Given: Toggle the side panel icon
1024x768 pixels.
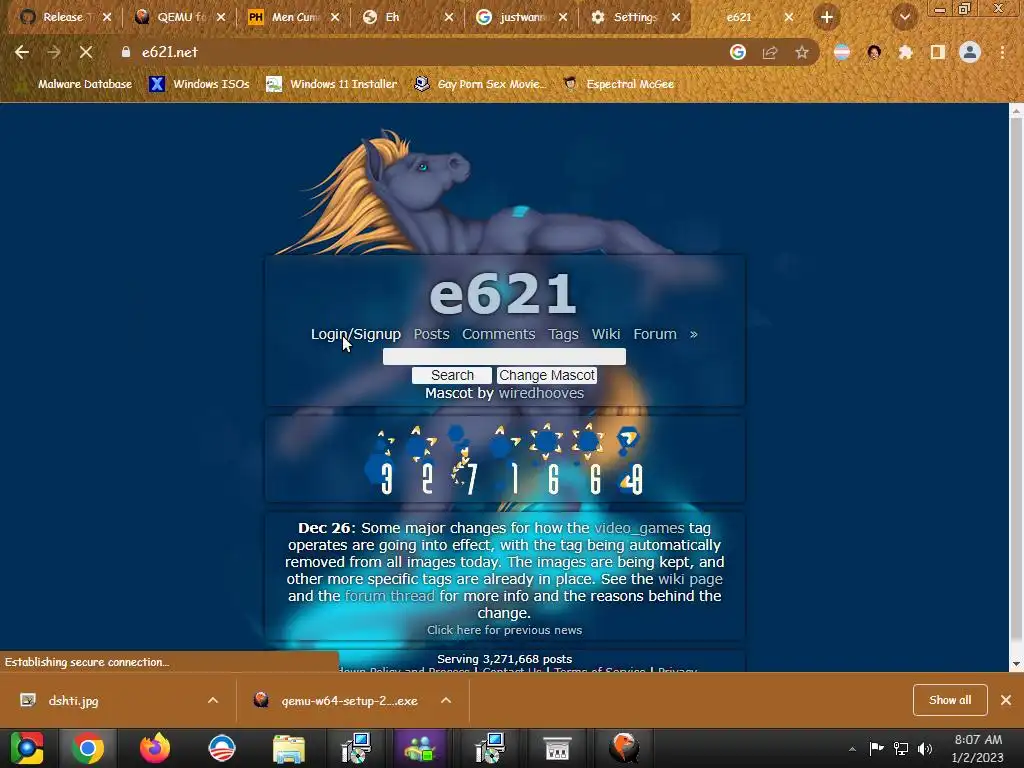Looking at the screenshot, I should pyautogui.click(x=938, y=52).
